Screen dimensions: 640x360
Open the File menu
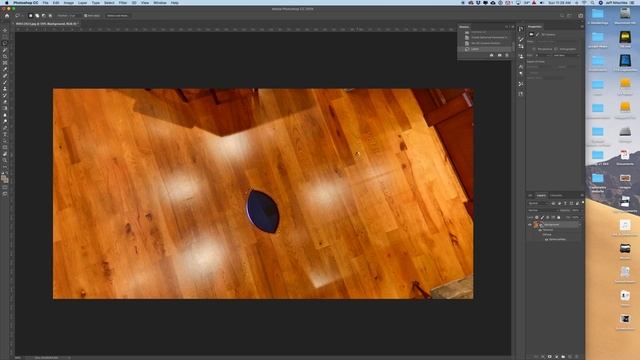46,3
